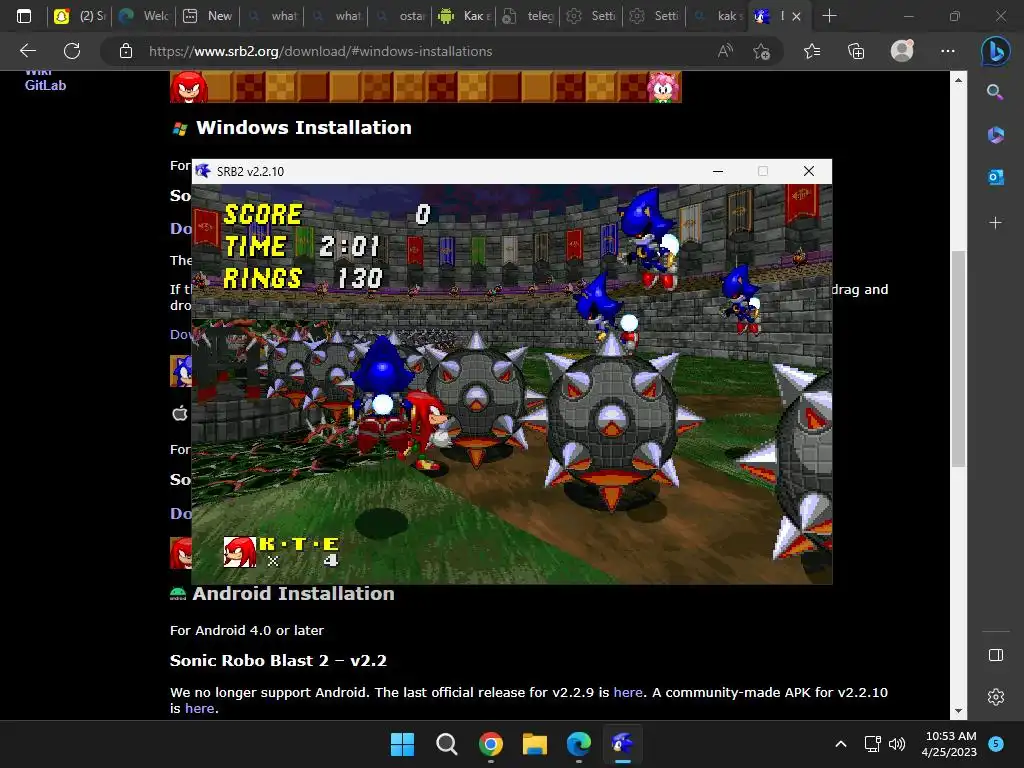Image resolution: width=1024 pixels, height=768 pixels.
Task: Open Outlook in the sidebar
Action: (x=995, y=177)
